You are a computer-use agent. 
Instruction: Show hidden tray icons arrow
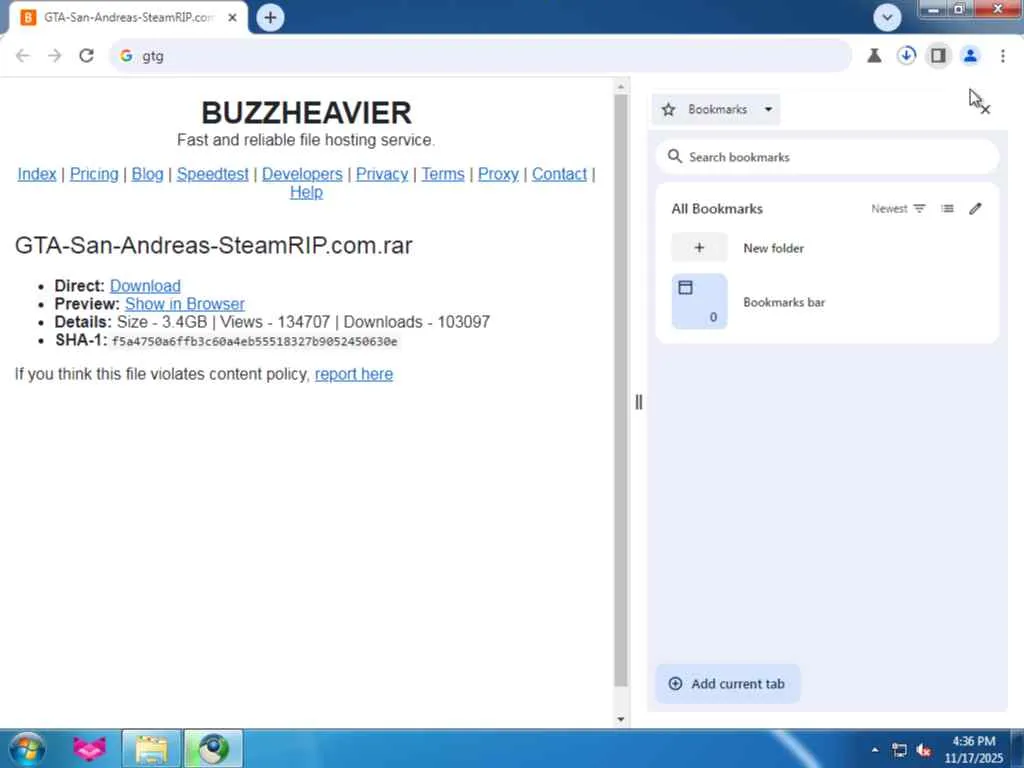[x=875, y=750]
